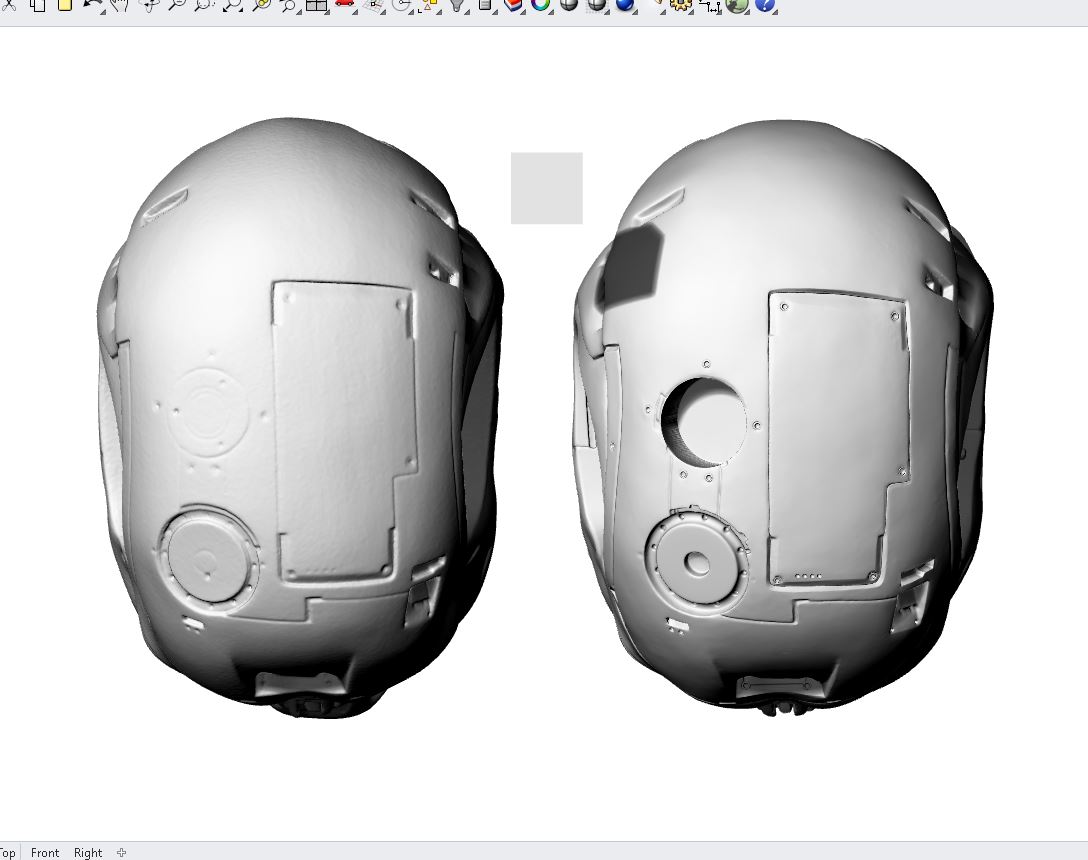Click the Zoom Selected icon with yellow dots
Image resolution: width=1088 pixels, height=860 pixels.
261,5
